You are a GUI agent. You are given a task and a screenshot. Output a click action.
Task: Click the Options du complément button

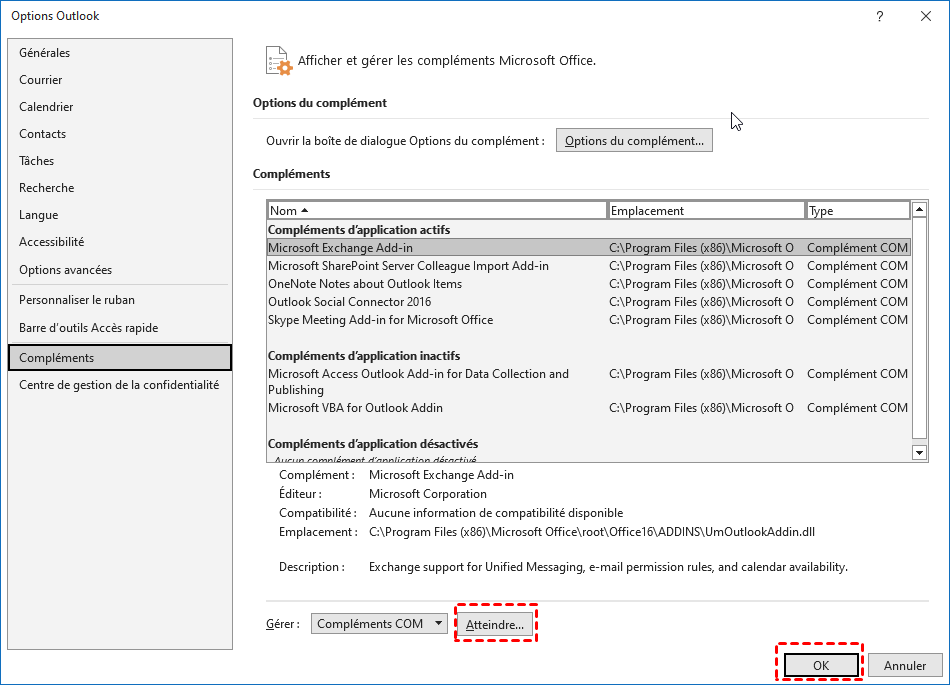(634, 141)
